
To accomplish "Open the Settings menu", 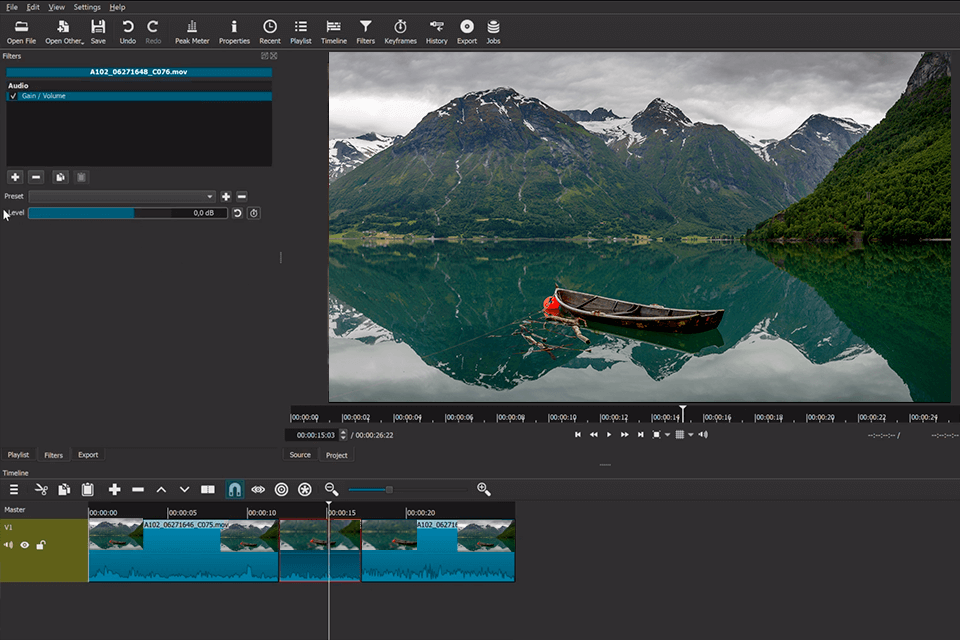I will tap(87, 7).
